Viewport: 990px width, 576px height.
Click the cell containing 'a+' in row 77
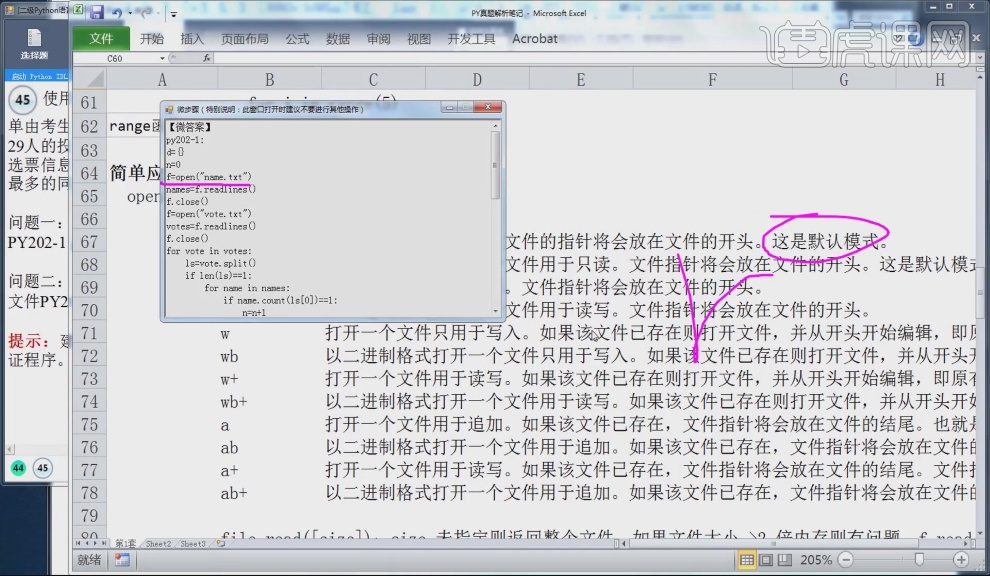[270, 470]
